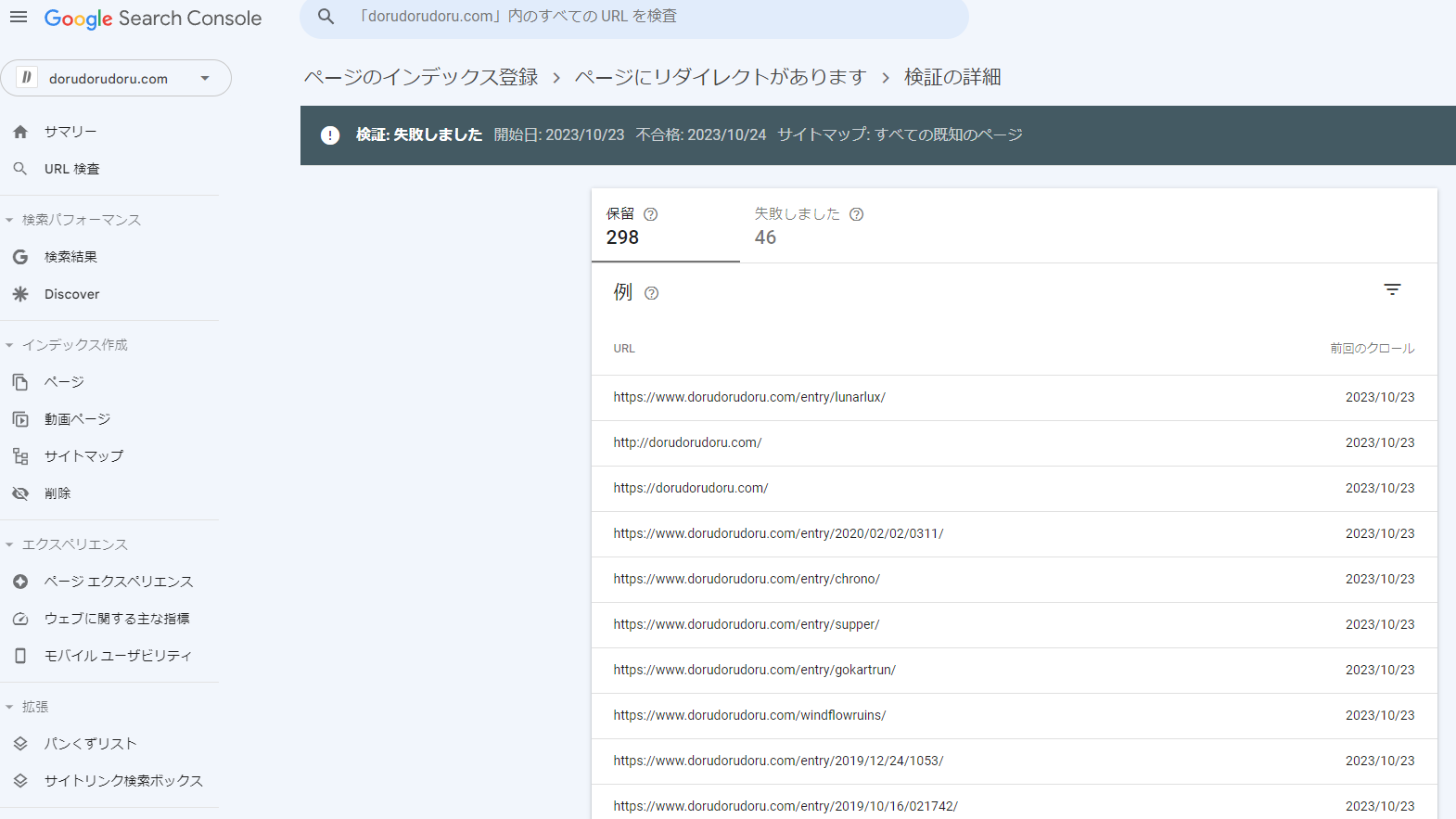Click the /entry/2020/02/02/0311/ URL row
The width and height of the screenshot is (1456, 819).
pos(1015,534)
